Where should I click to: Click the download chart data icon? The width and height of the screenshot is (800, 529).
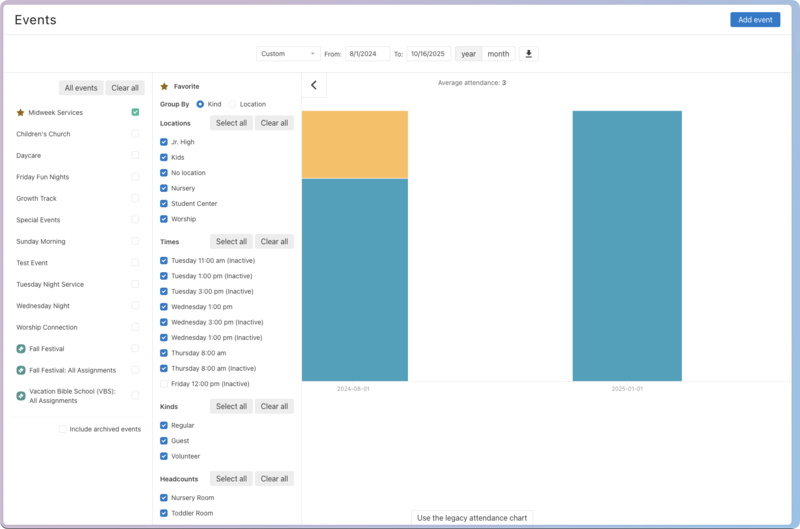click(x=529, y=54)
